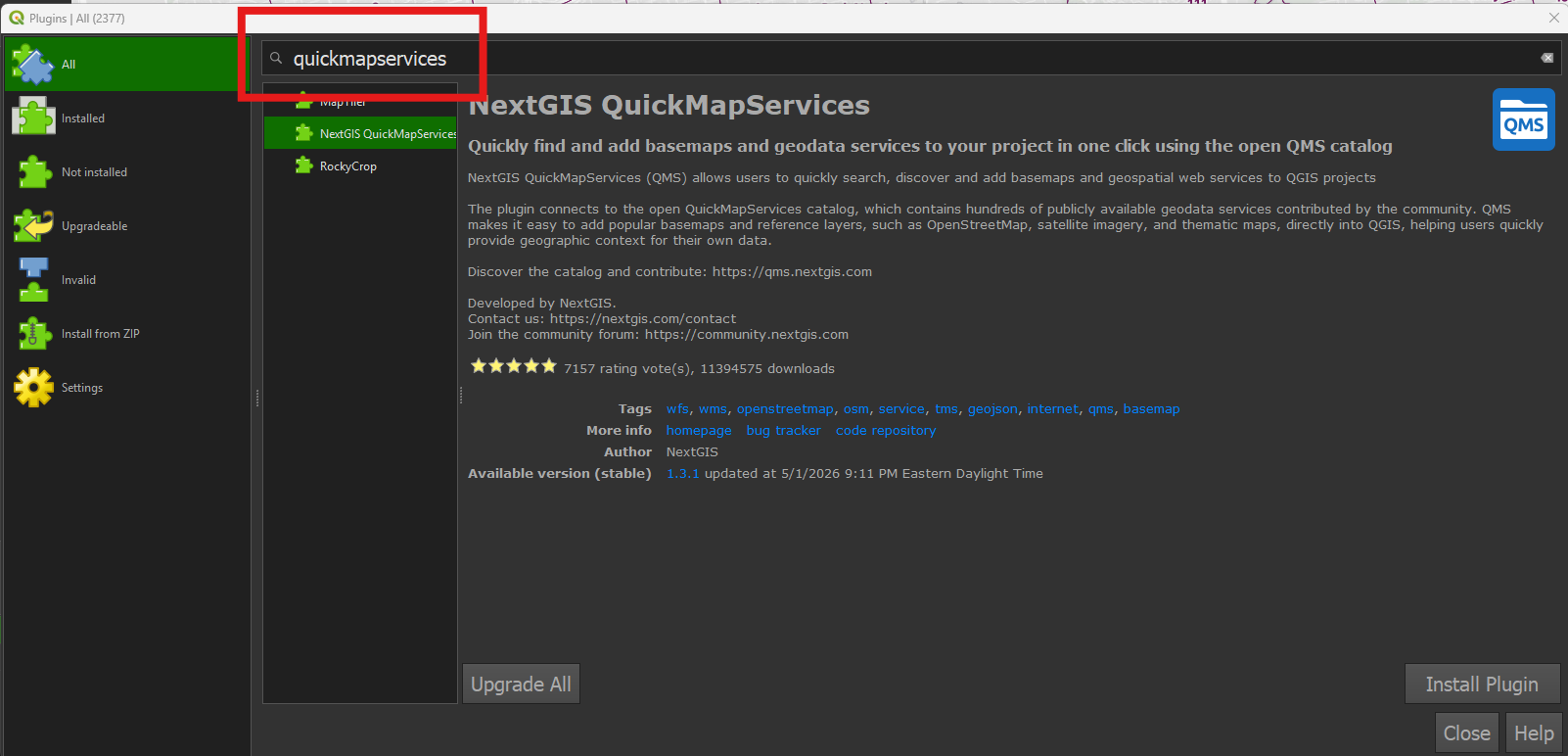The width and height of the screenshot is (1568, 756).
Task: Open the Installed plugins tab
Action: pyautogui.click(x=127, y=118)
